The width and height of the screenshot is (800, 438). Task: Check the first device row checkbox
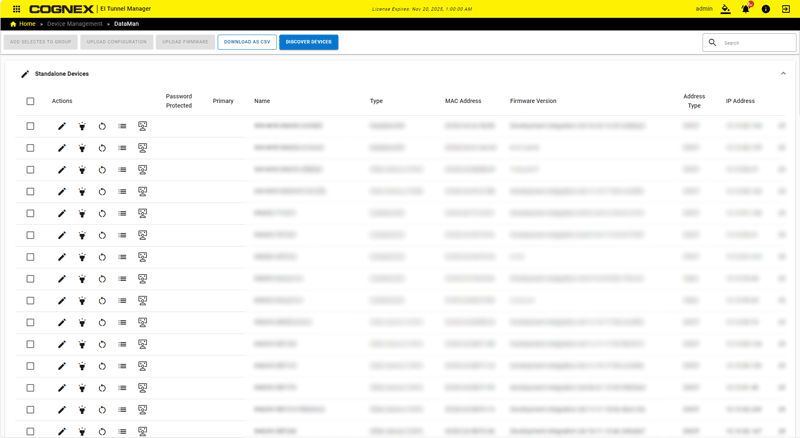[30, 126]
